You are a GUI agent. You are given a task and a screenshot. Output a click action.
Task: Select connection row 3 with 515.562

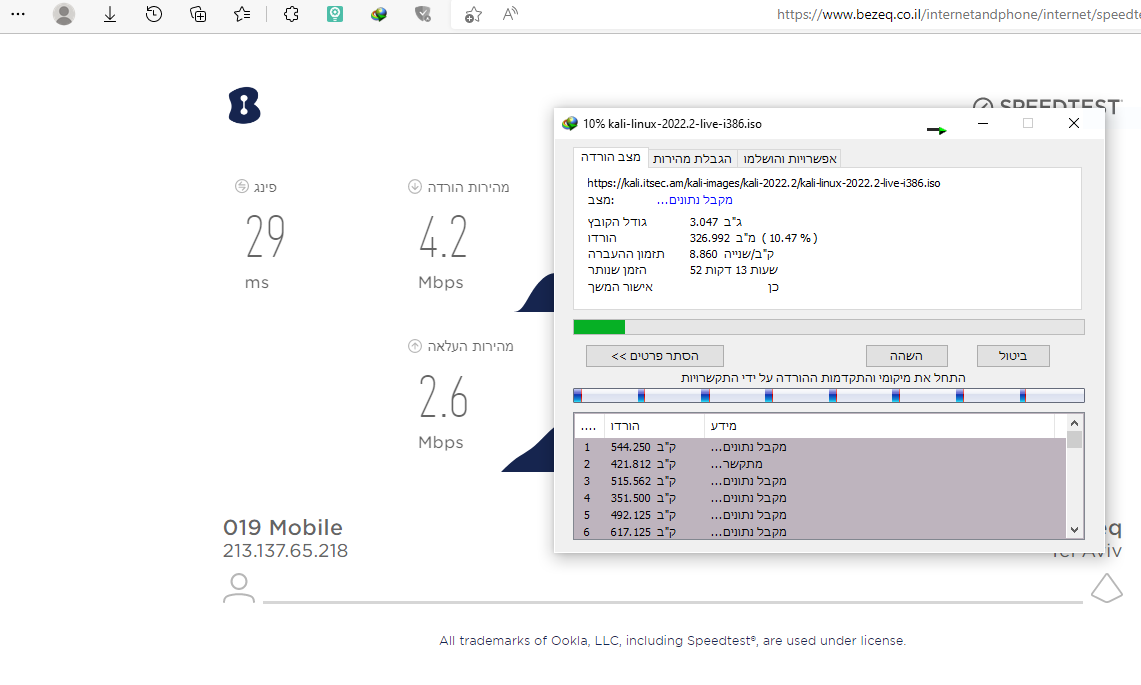click(820, 481)
